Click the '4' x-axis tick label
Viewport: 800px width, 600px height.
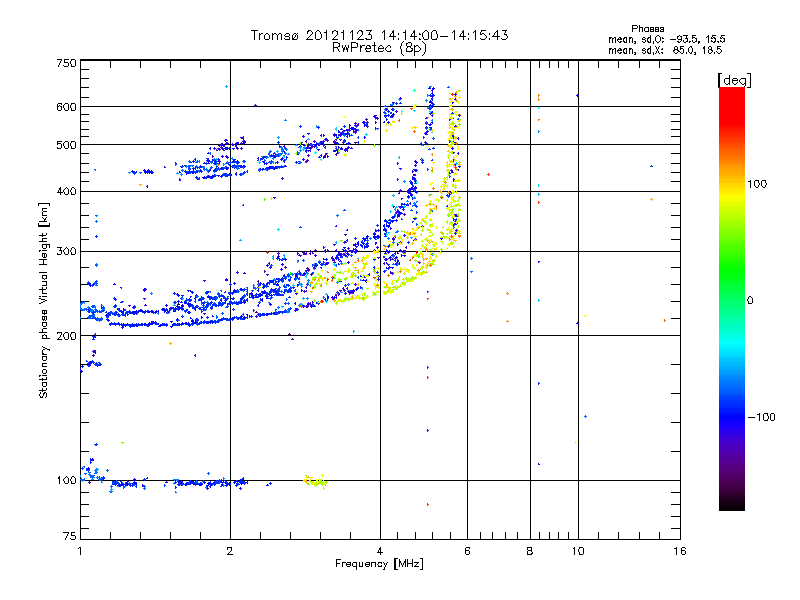point(380,551)
